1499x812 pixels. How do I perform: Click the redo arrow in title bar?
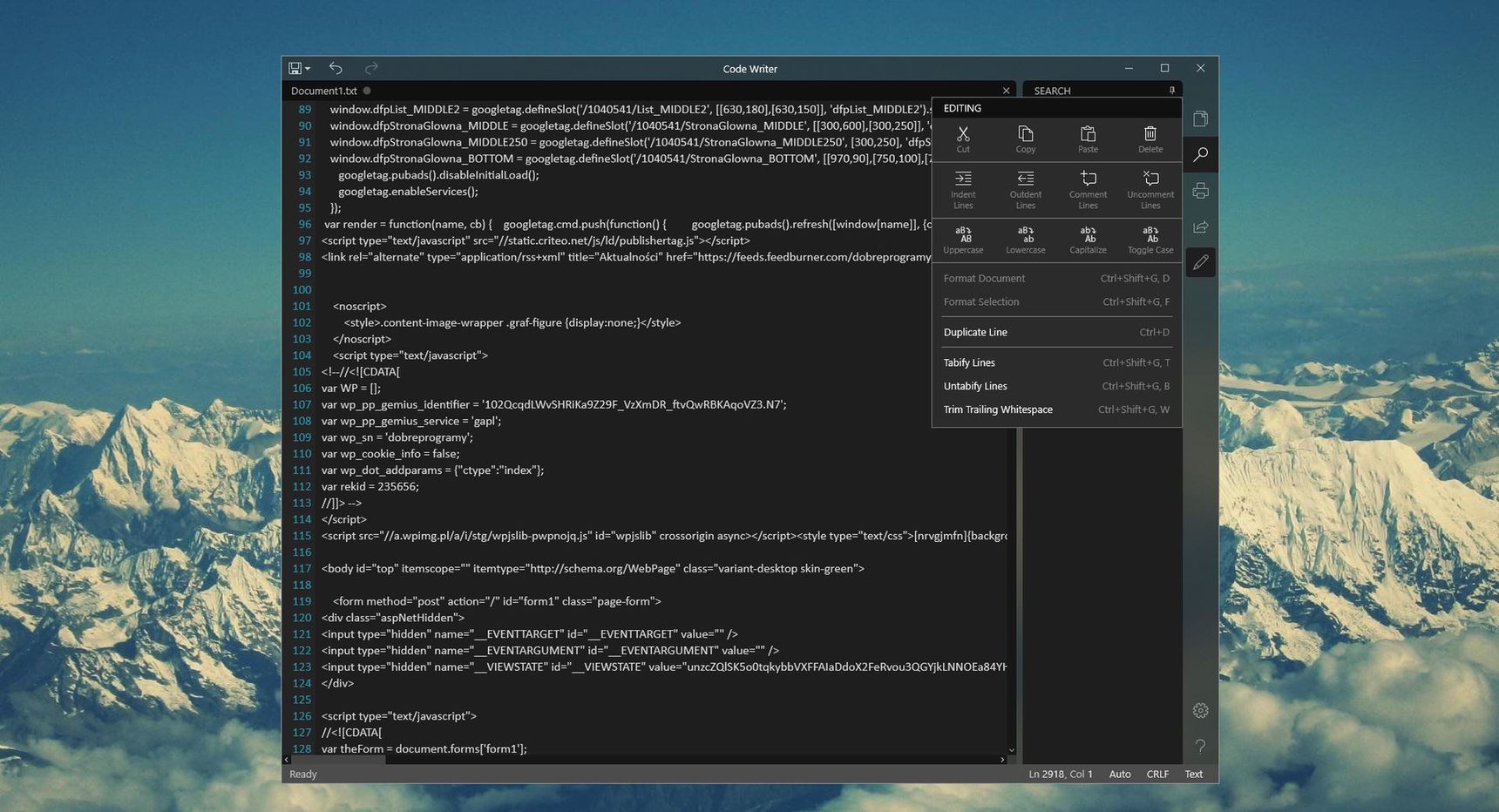point(371,68)
